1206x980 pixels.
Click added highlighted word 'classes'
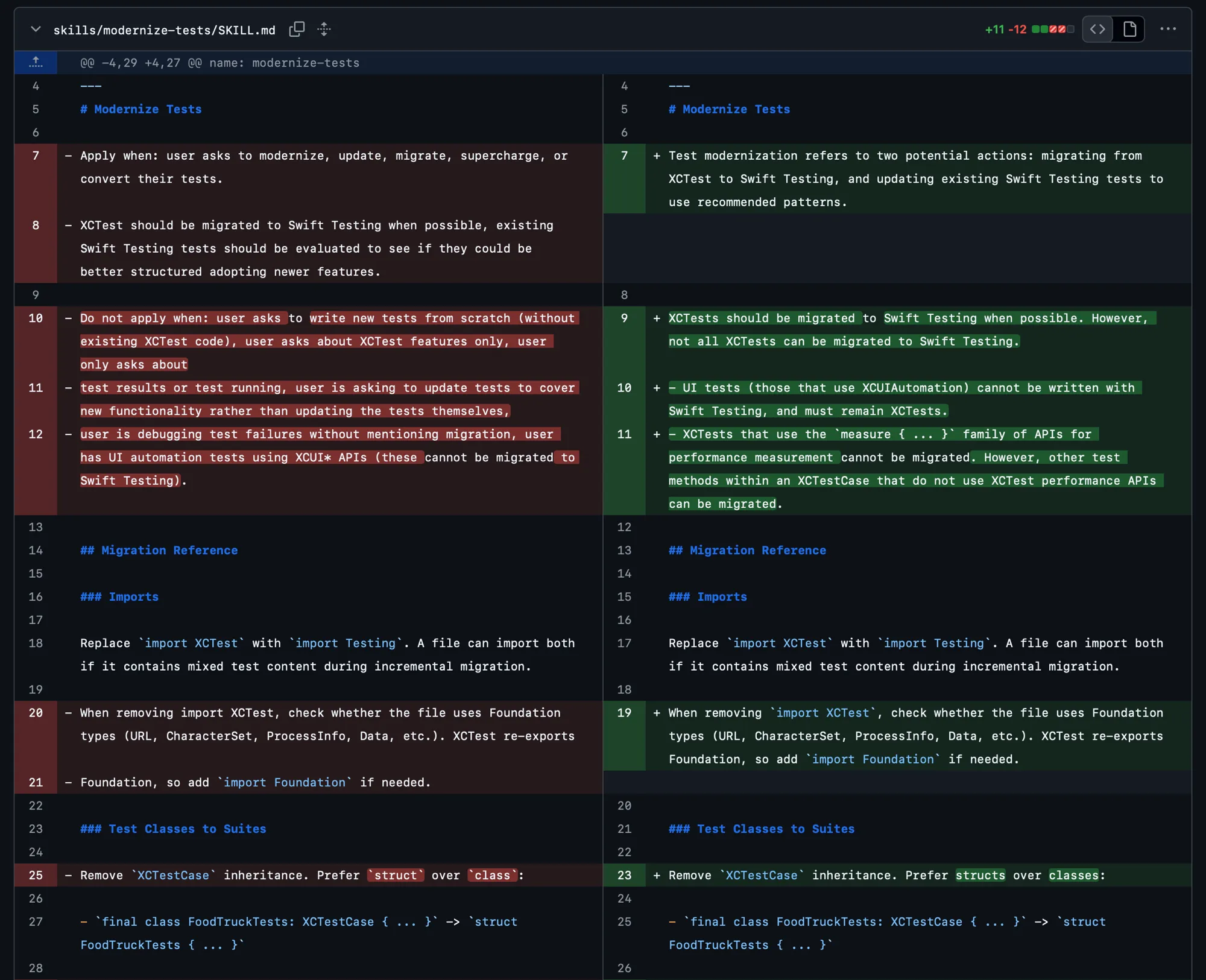coord(1073,875)
